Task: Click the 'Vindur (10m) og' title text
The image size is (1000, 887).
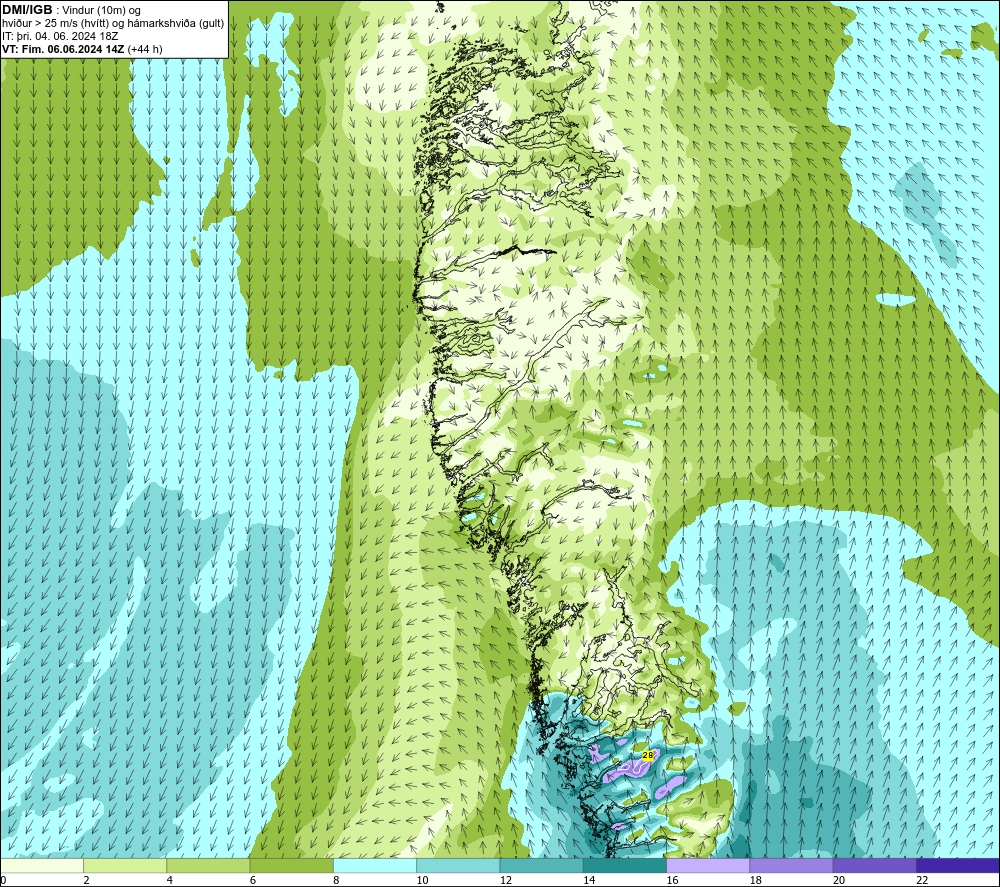Action: pos(102,11)
